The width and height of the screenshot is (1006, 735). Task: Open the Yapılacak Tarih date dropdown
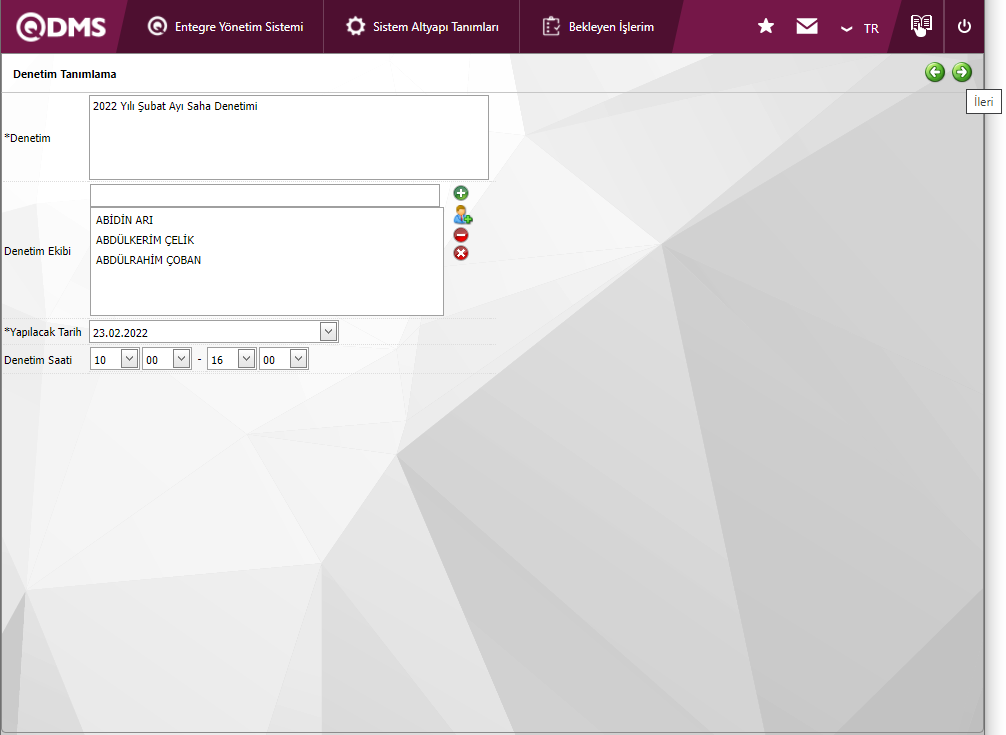[328, 332]
